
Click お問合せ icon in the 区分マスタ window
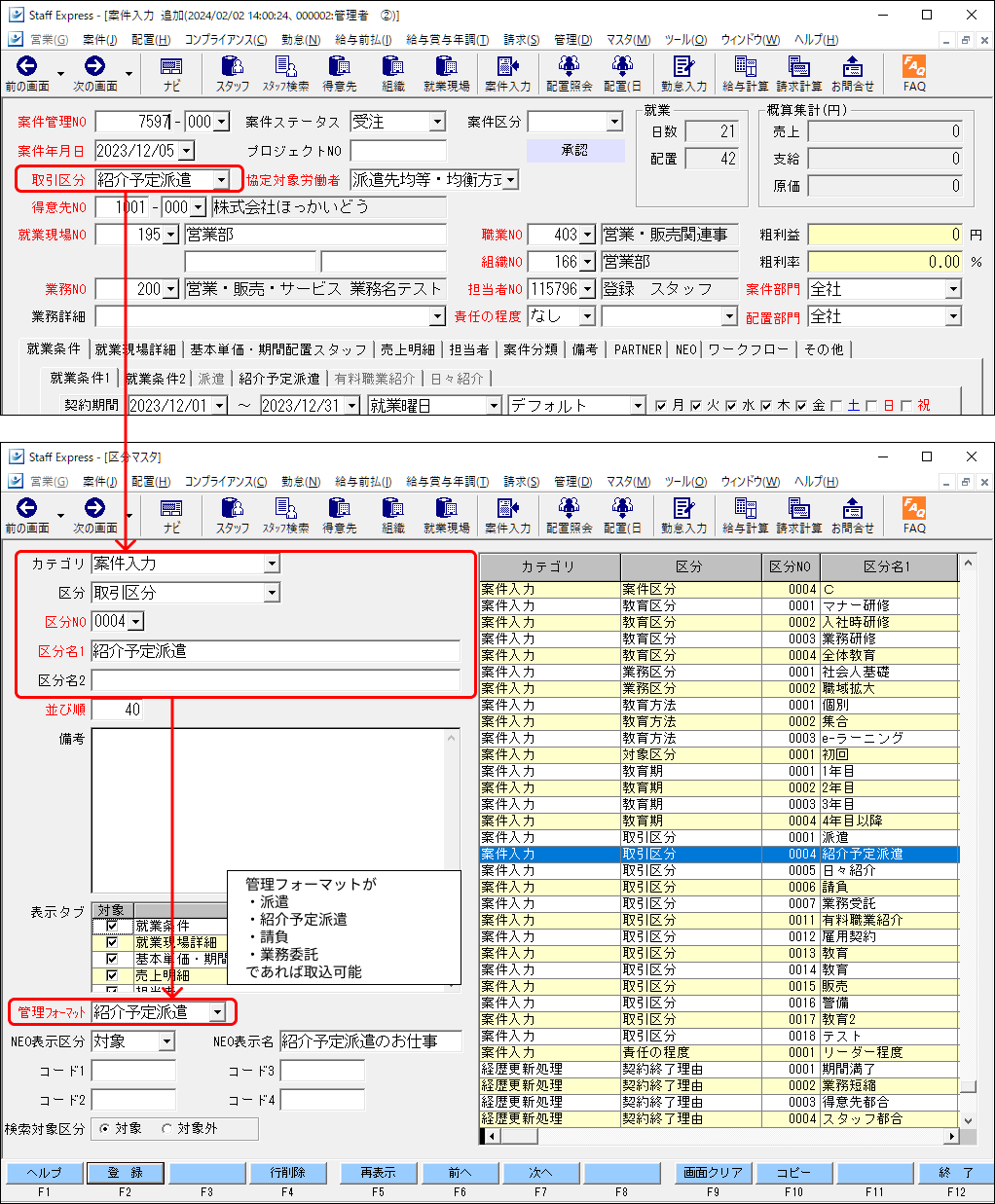[853, 515]
